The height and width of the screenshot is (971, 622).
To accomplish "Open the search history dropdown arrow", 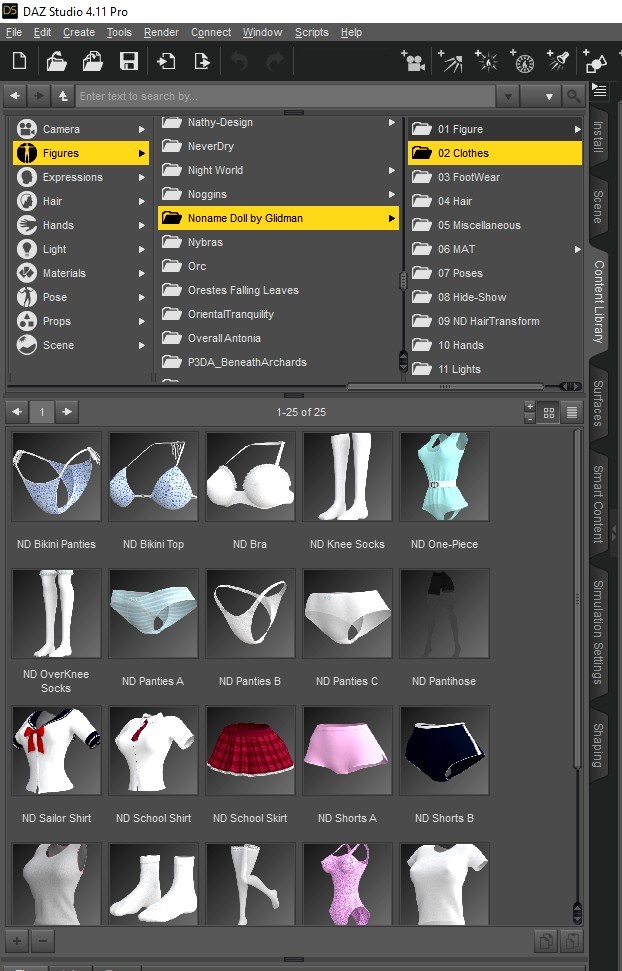I will tap(507, 97).
